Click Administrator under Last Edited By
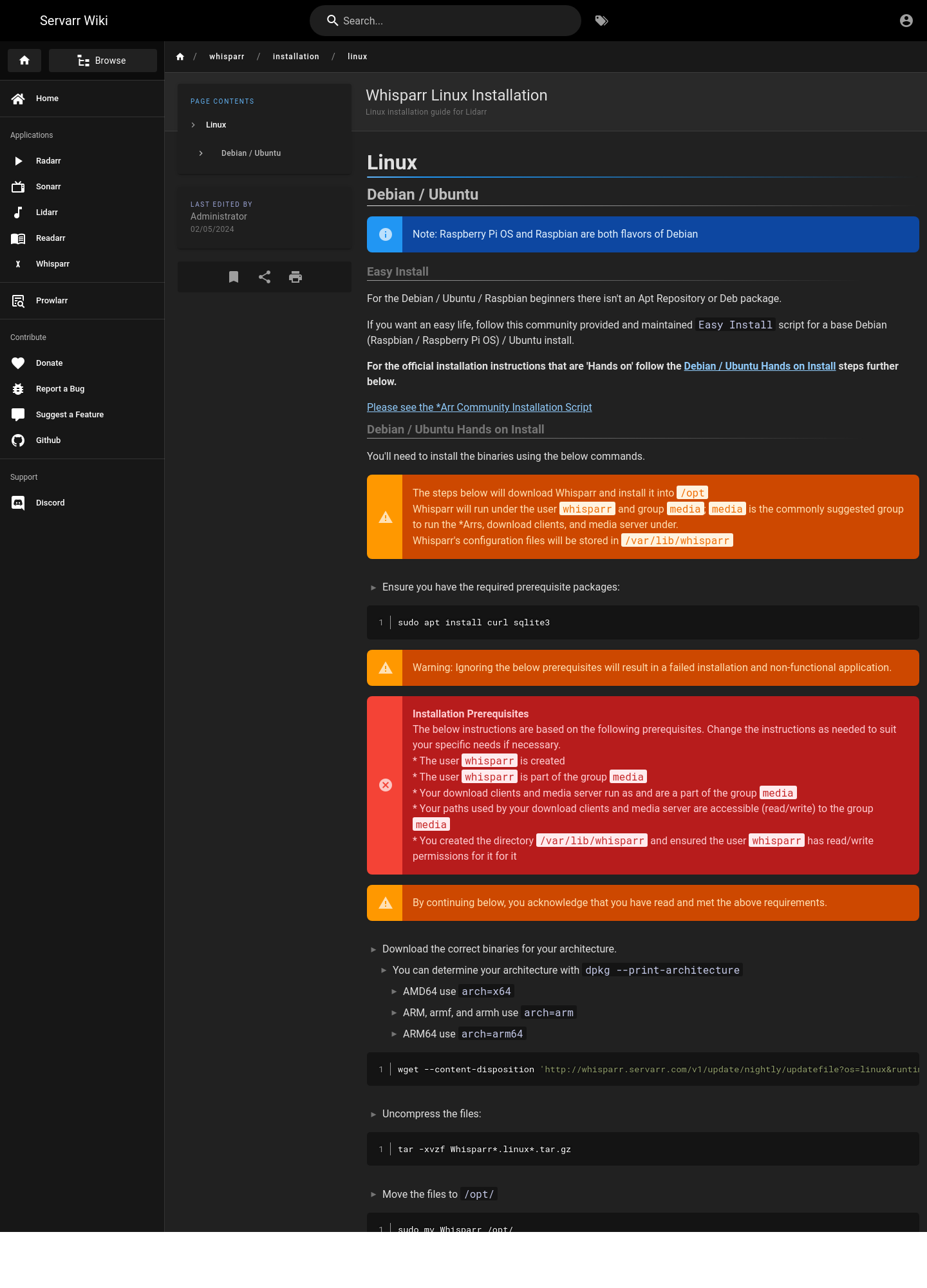This screenshot has height=1288, width=927. point(219,216)
